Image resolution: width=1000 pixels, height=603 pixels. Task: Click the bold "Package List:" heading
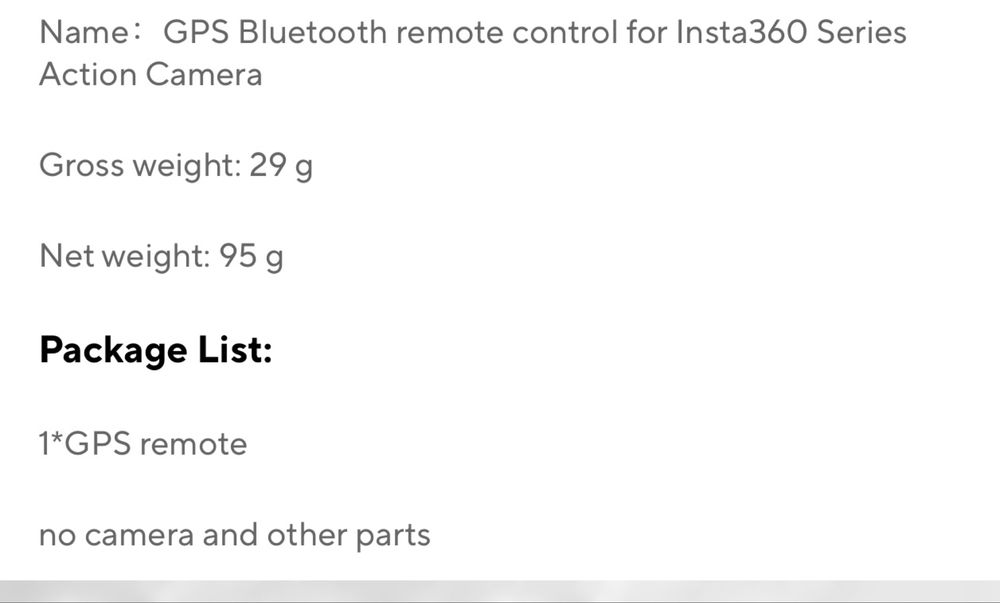click(x=156, y=350)
